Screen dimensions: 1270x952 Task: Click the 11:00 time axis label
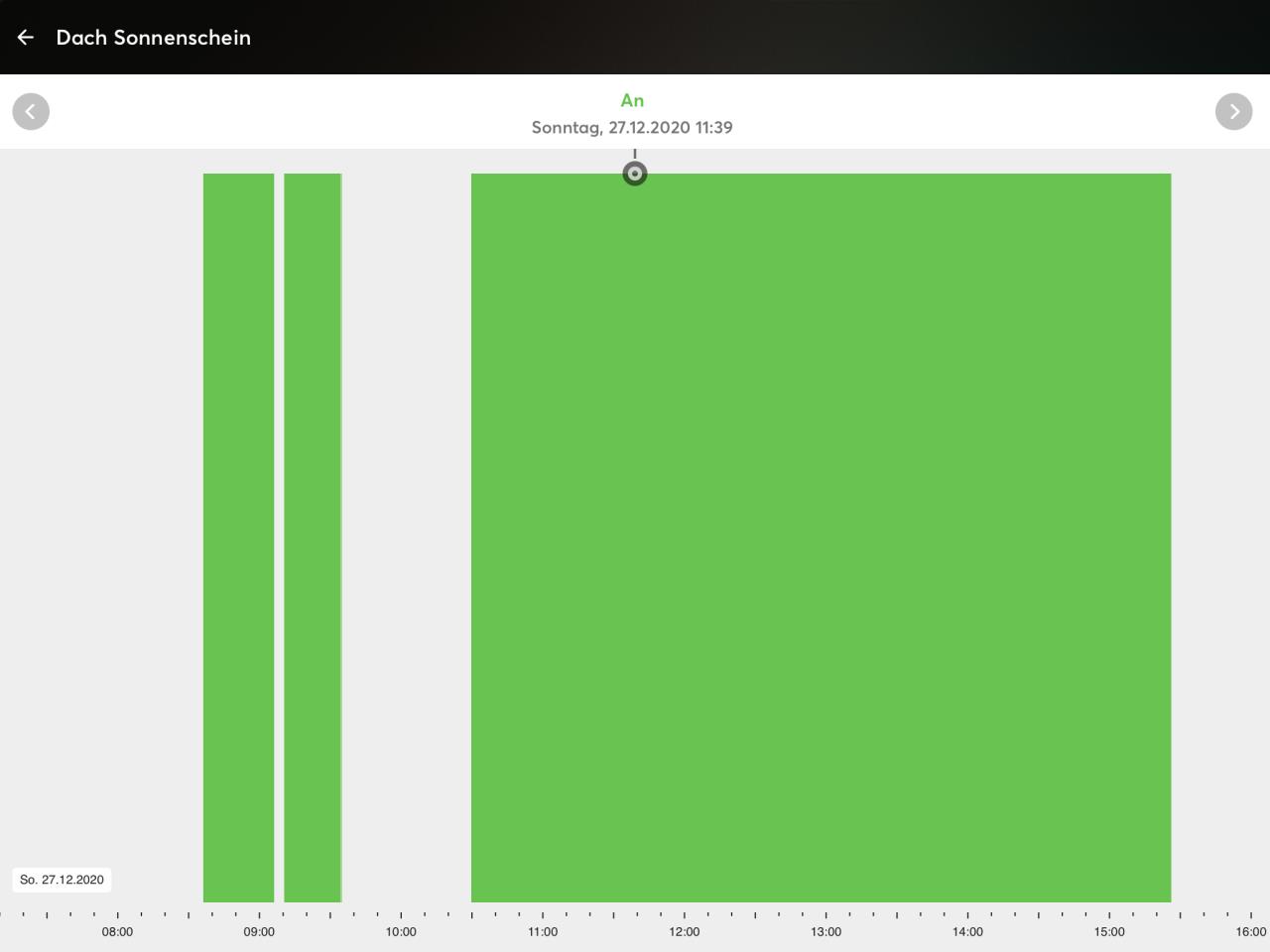click(543, 932)
